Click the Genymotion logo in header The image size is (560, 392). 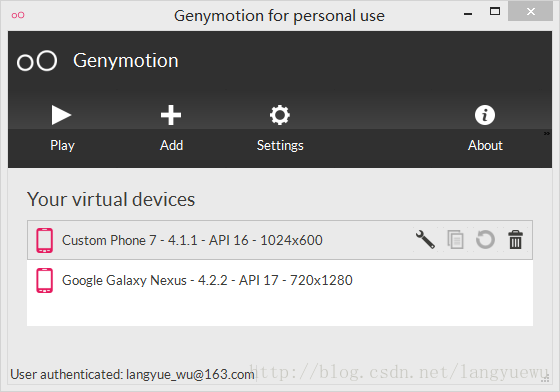click(x=37, y=61)
